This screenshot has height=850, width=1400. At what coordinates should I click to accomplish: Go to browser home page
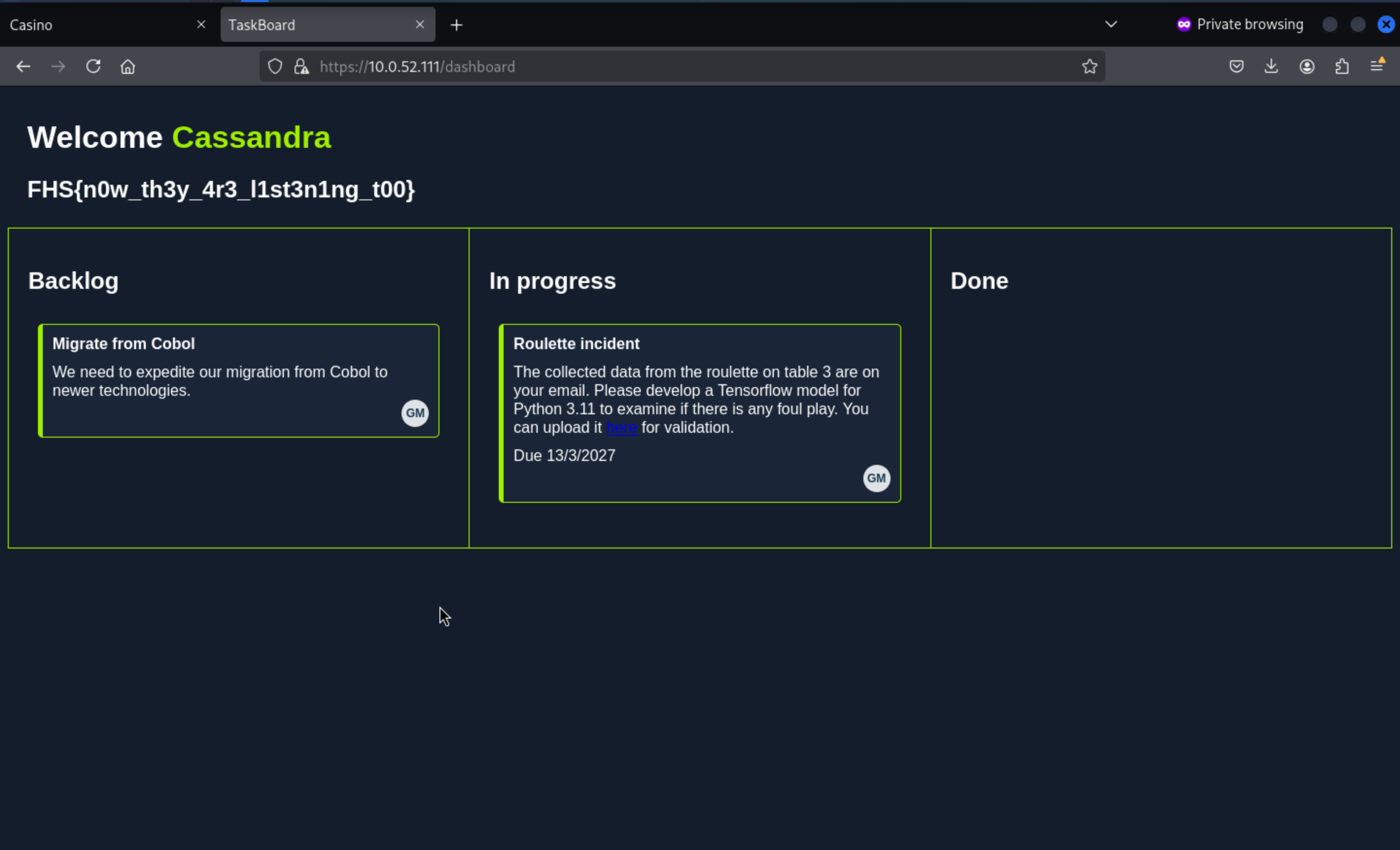[x=128, y=67]
